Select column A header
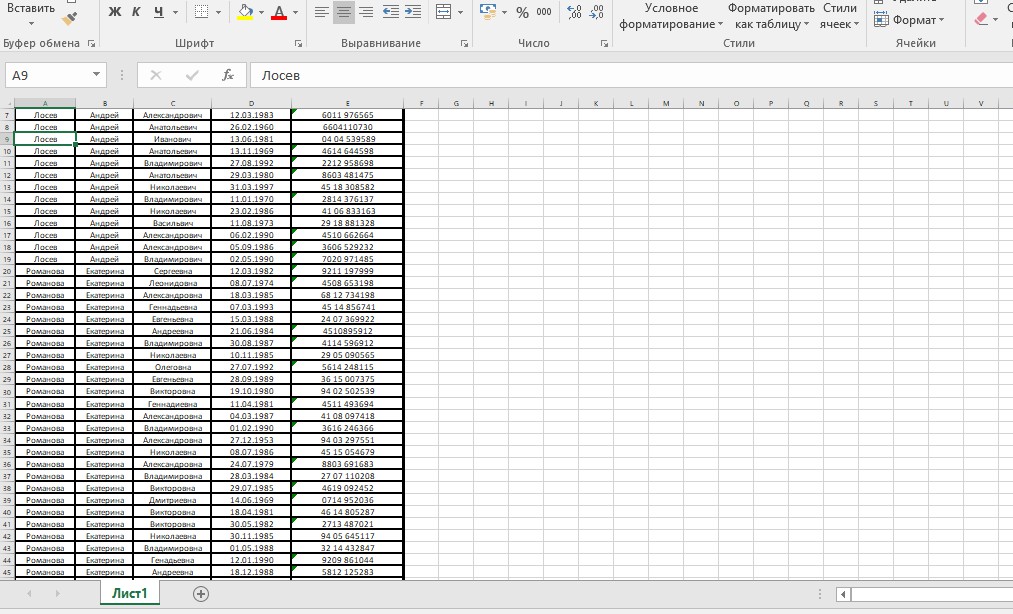Screen dimensions: 1013x614 click(x=45, y=103)
